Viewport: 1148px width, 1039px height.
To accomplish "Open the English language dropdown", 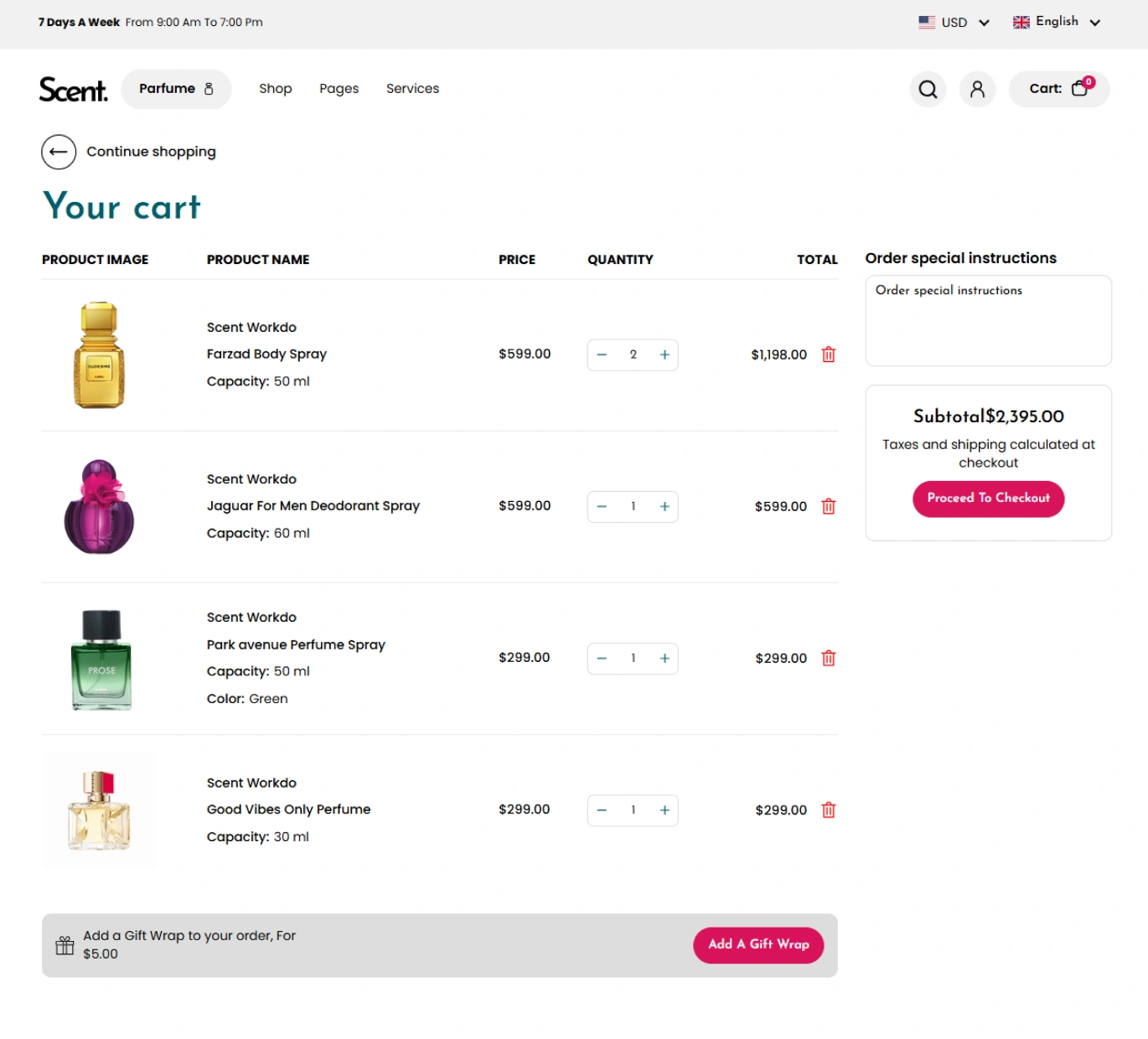I will (1056, 22).
